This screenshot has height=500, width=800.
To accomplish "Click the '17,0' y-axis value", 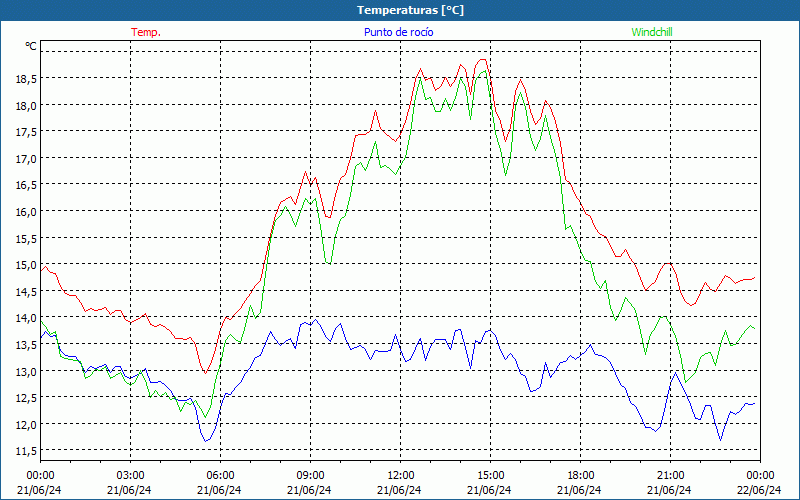I will [26, 159].
